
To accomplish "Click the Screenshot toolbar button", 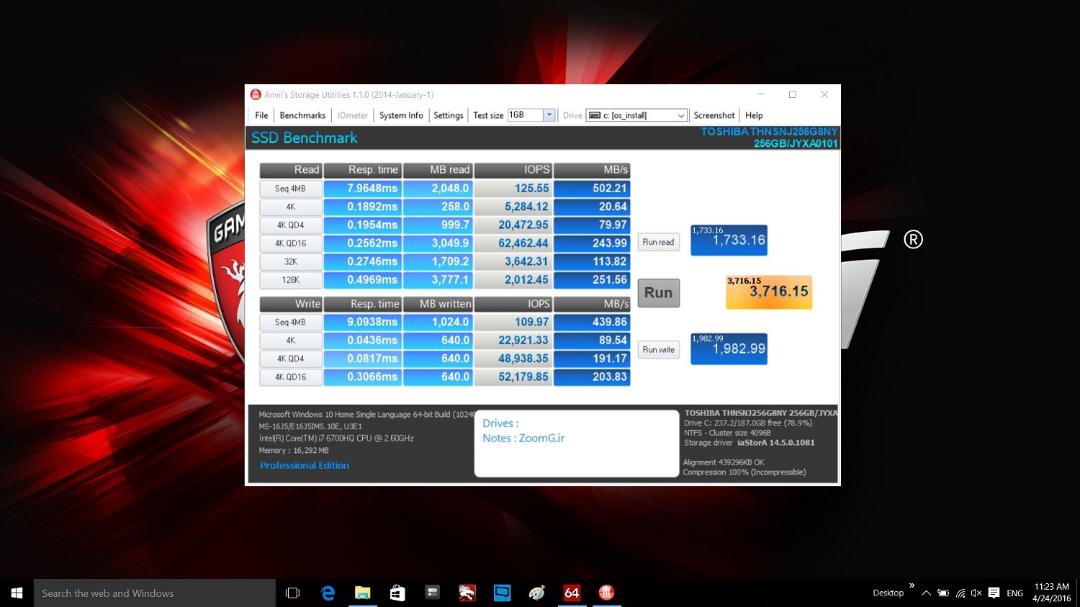I will pos(714,115).
